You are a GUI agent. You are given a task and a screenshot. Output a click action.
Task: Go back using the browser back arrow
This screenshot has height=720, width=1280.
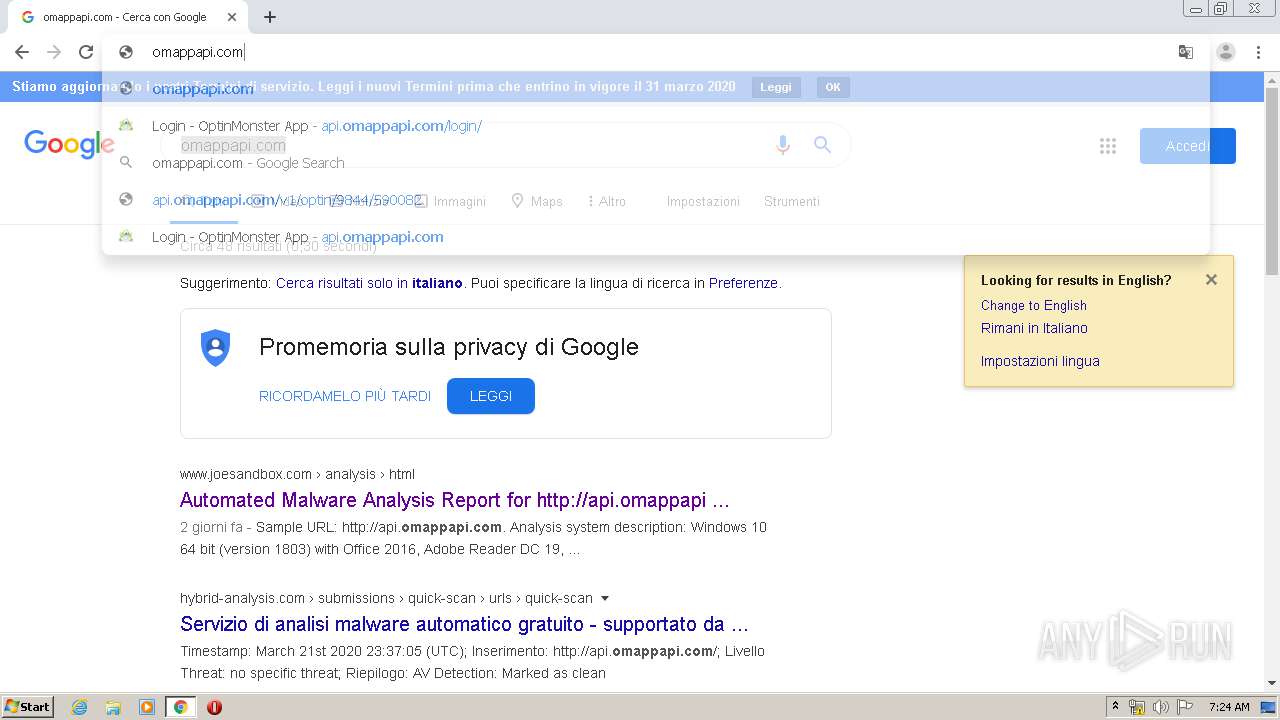tap(22, 52)
